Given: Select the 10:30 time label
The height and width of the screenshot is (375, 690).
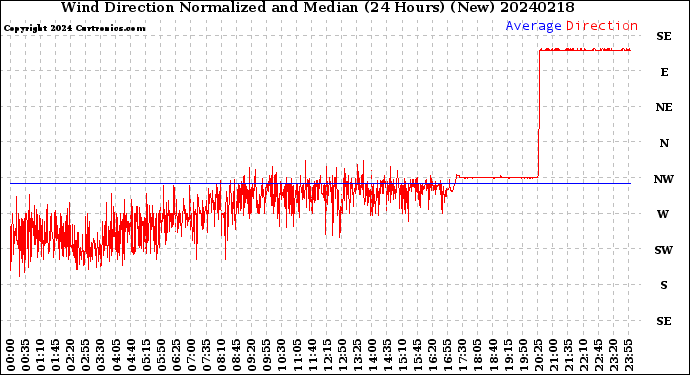Looking at the screenshot, I should point(282,355).
